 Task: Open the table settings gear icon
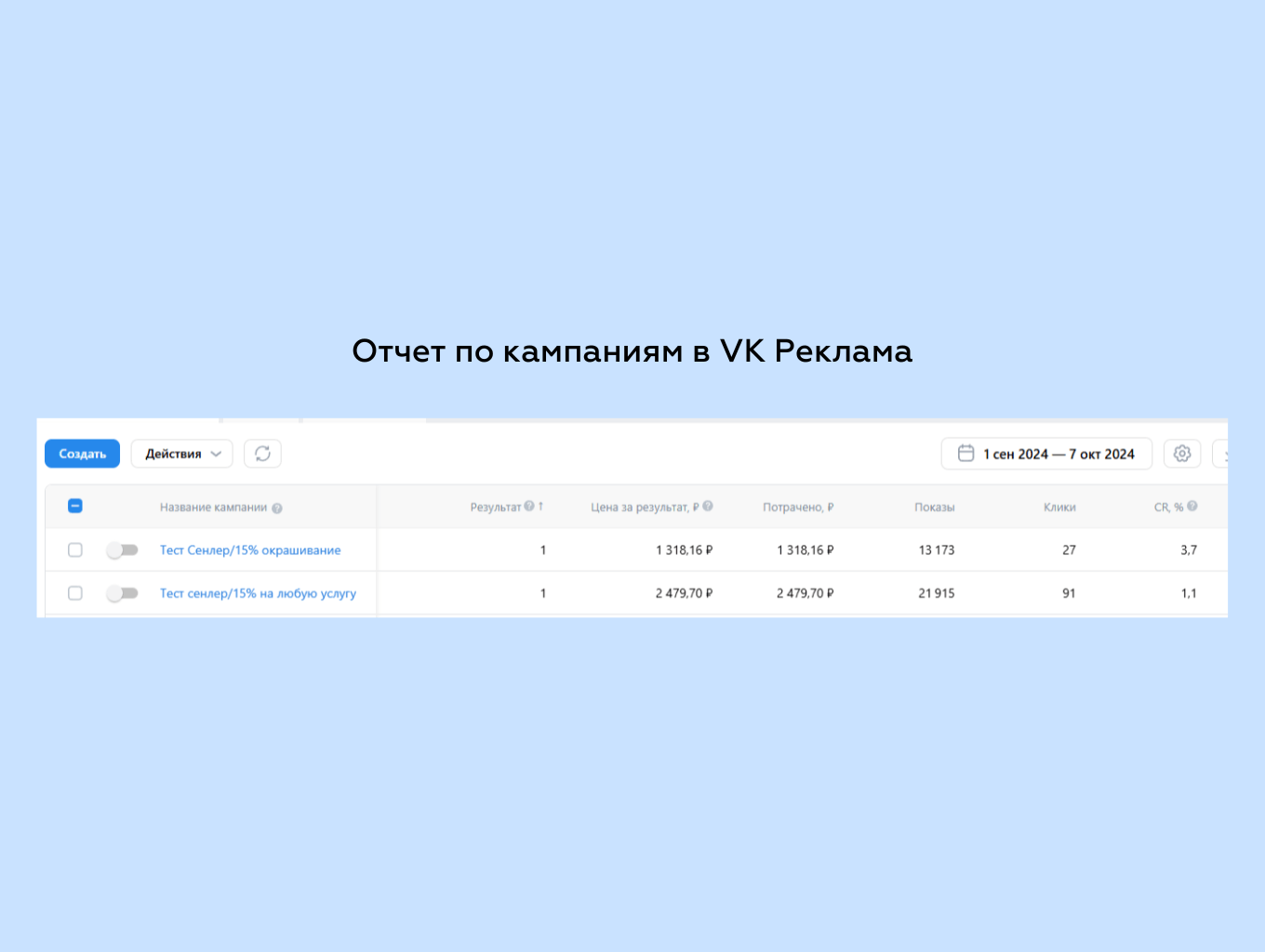1182,454
